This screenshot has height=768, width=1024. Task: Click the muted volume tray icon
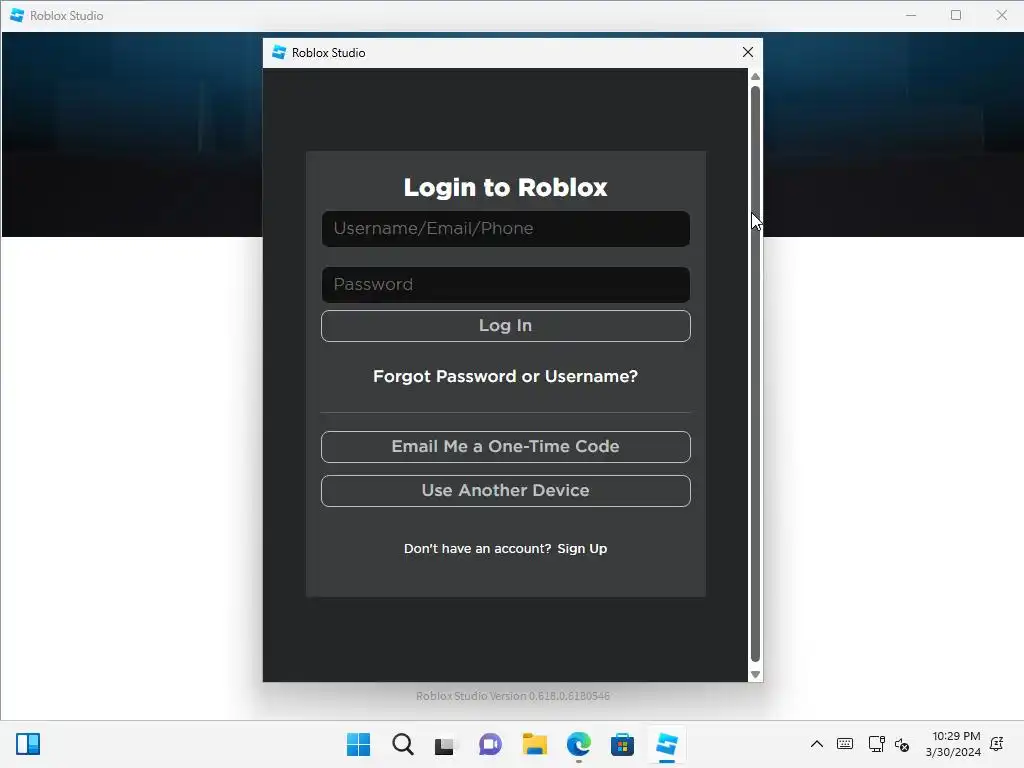[x=902, y=744]
